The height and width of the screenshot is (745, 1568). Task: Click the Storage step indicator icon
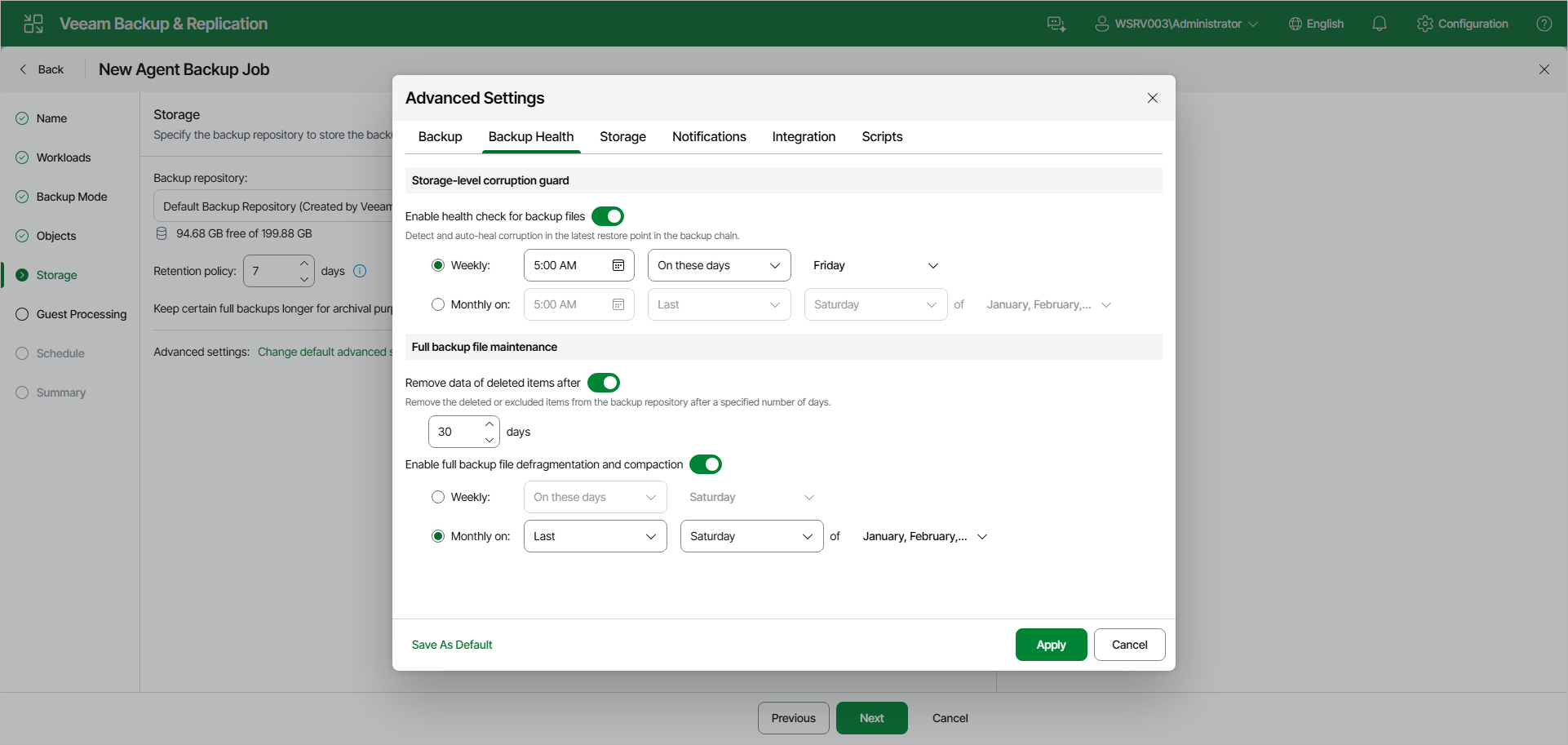[x=22, y=275]
